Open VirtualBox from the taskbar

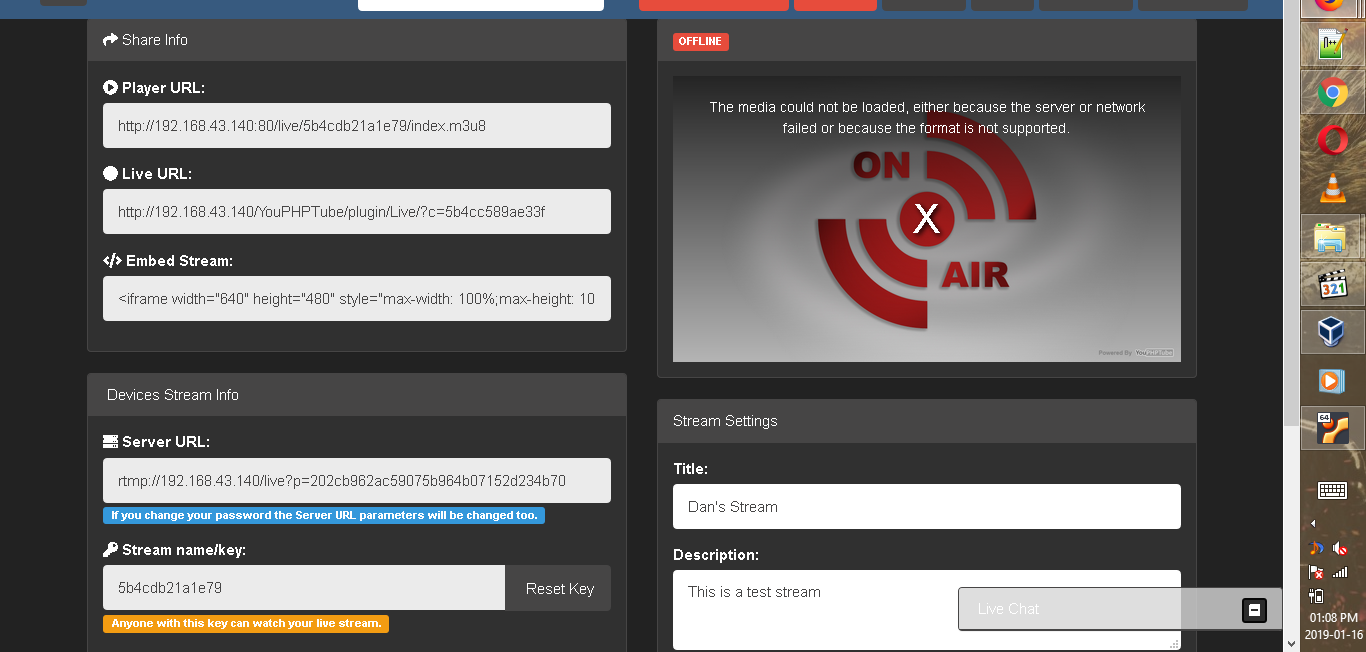tap(1332, 332)
